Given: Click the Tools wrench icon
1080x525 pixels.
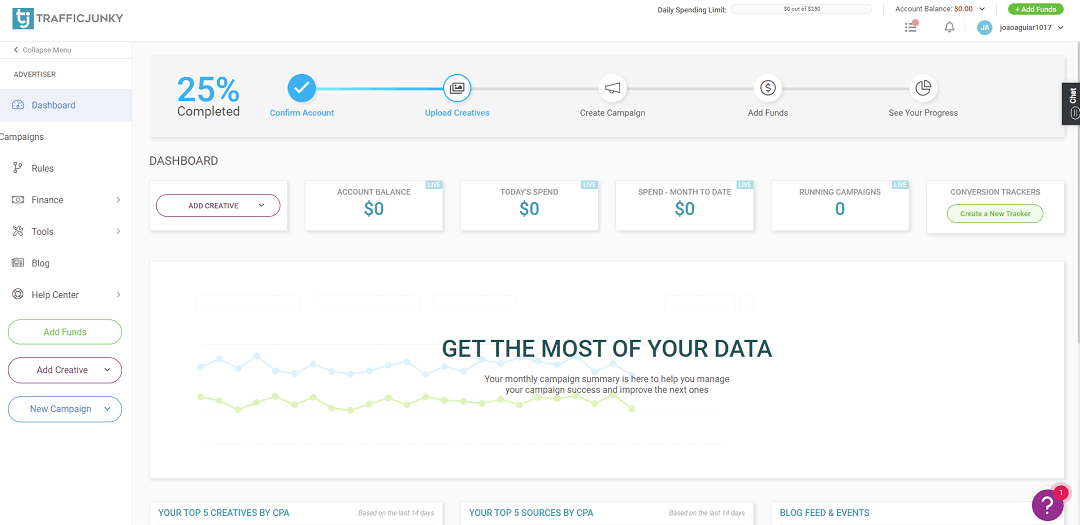Looking at the screenshot, I should 19,231.
